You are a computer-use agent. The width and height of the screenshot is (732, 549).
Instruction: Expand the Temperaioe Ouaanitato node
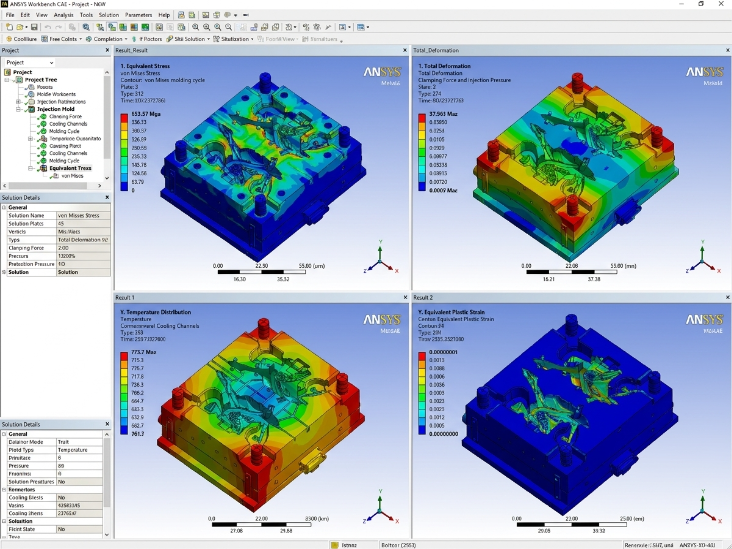[31, 139]
